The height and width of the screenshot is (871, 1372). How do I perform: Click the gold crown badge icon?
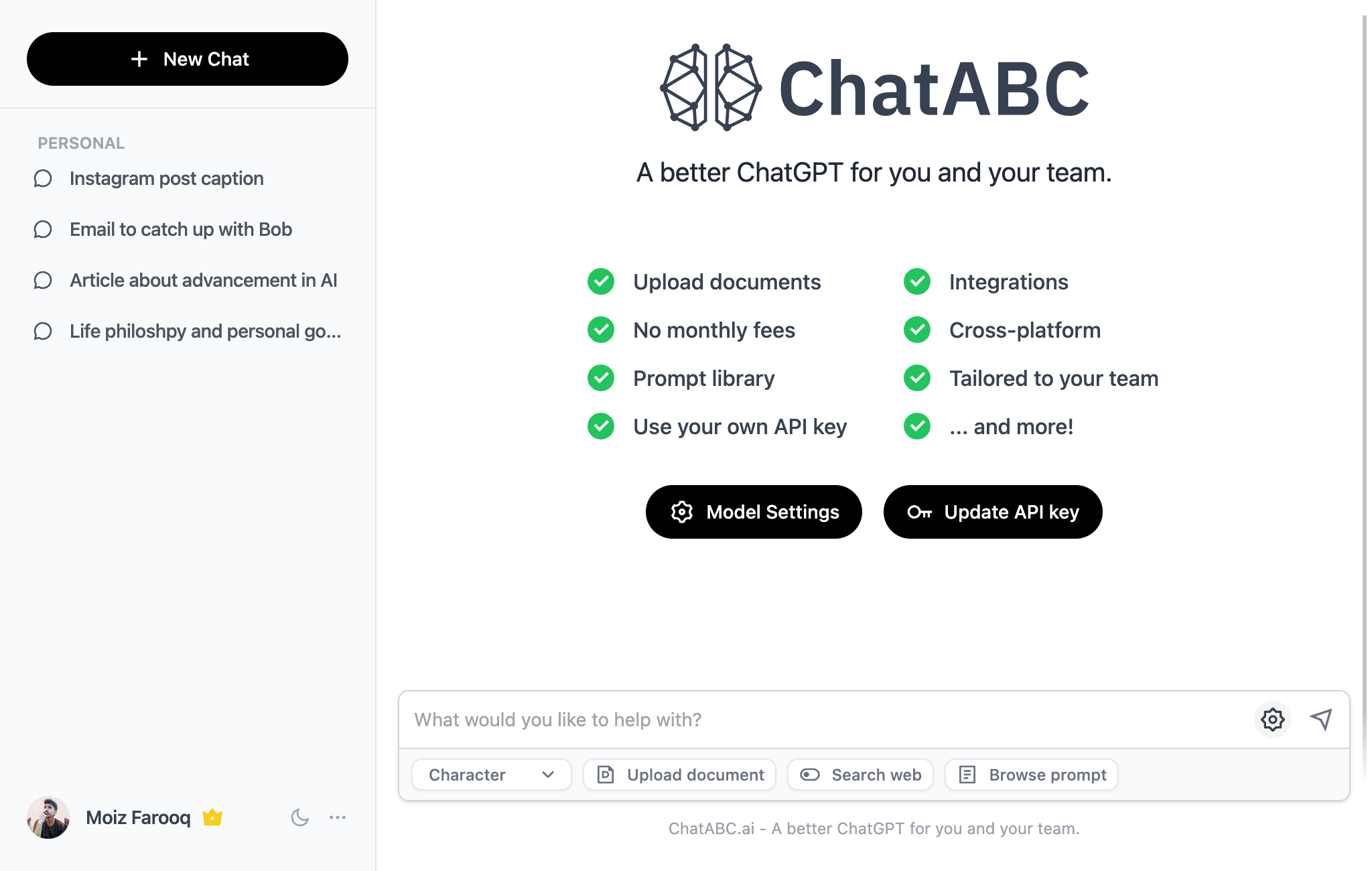point(212,817)
